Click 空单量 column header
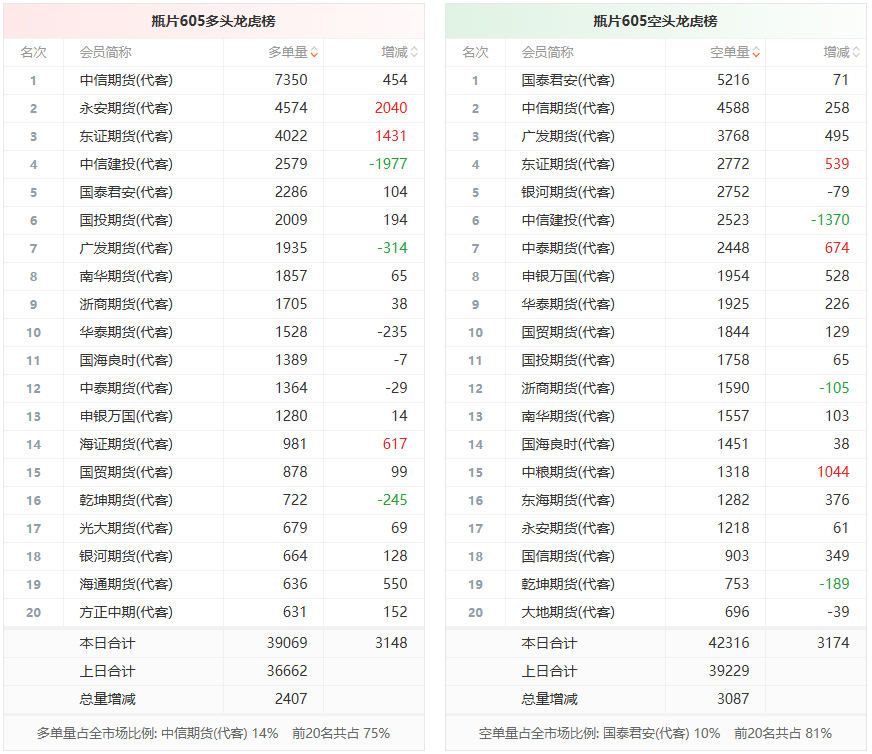 [x=730, y=52]
